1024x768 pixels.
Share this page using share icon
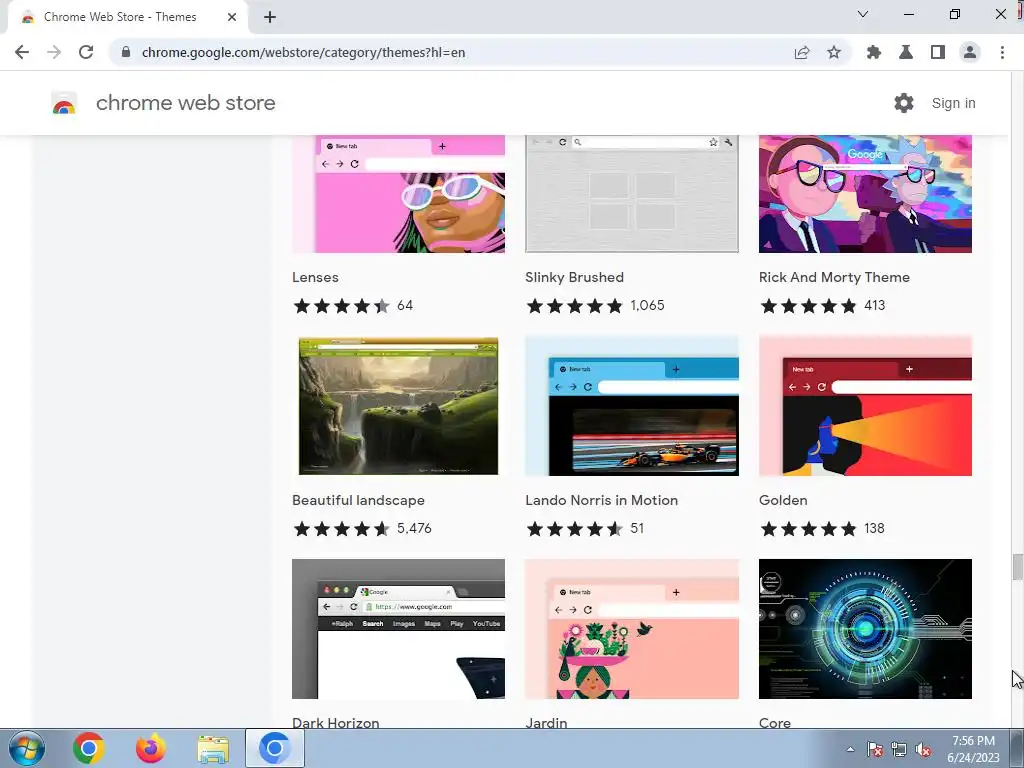tap(802, 52)
